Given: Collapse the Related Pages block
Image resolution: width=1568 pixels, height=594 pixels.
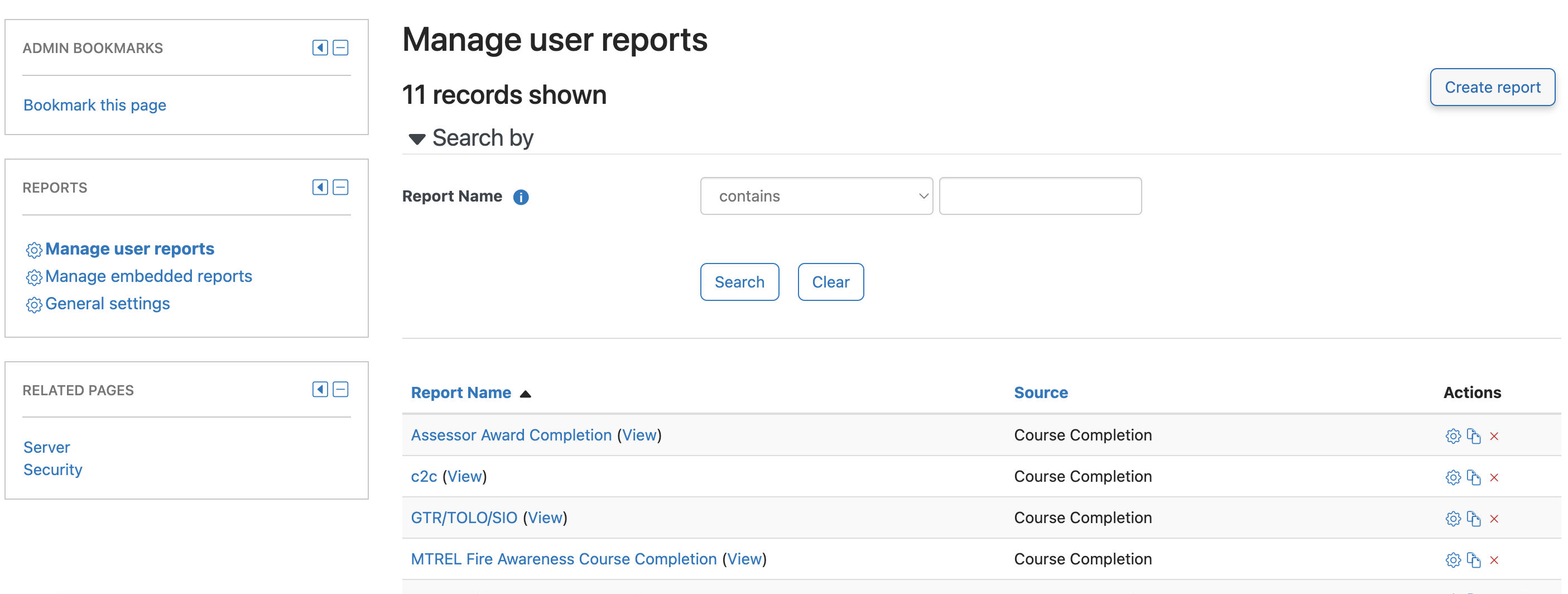Looking at the screenshot, I should click(341, 389).
